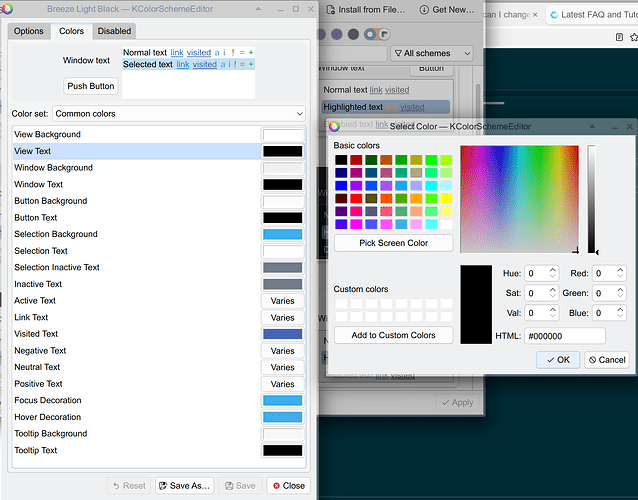Click the link sample in Normal text preview

point(177,52)
